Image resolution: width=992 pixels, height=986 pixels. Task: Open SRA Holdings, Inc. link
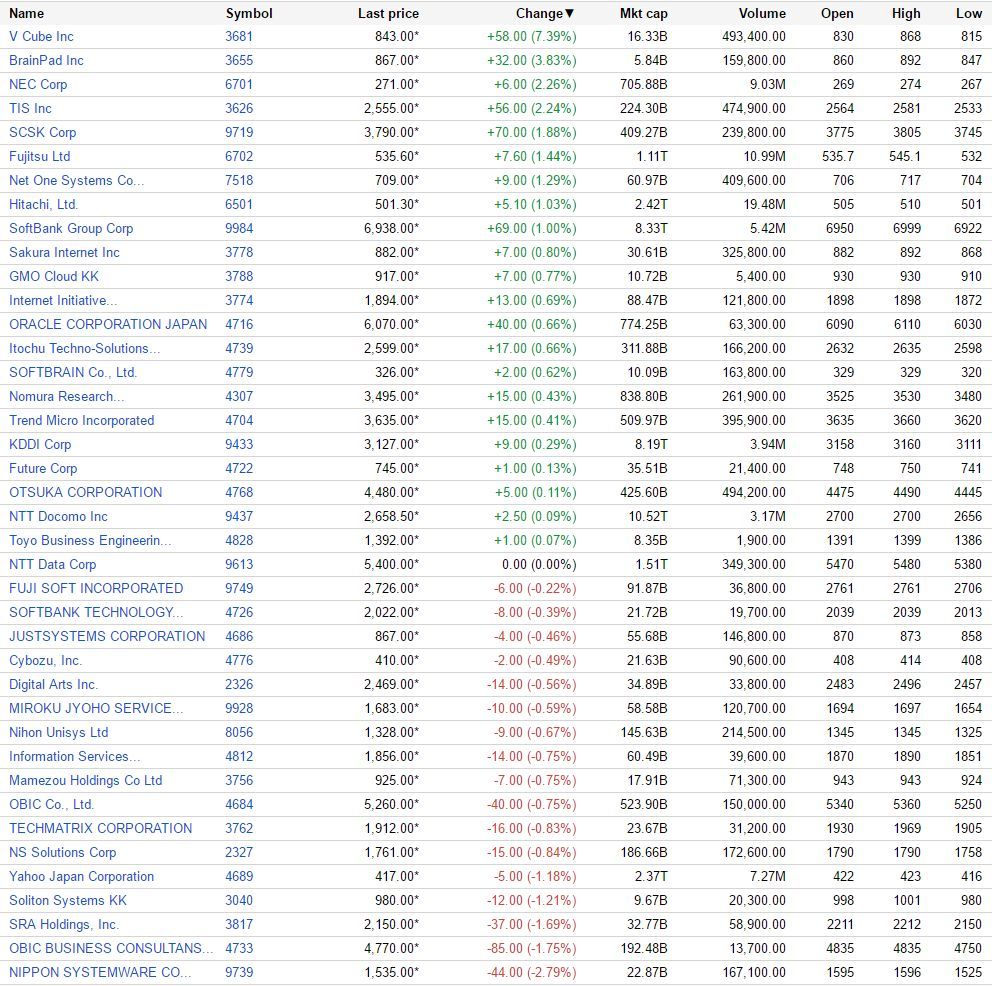click(x=64, y=926)
